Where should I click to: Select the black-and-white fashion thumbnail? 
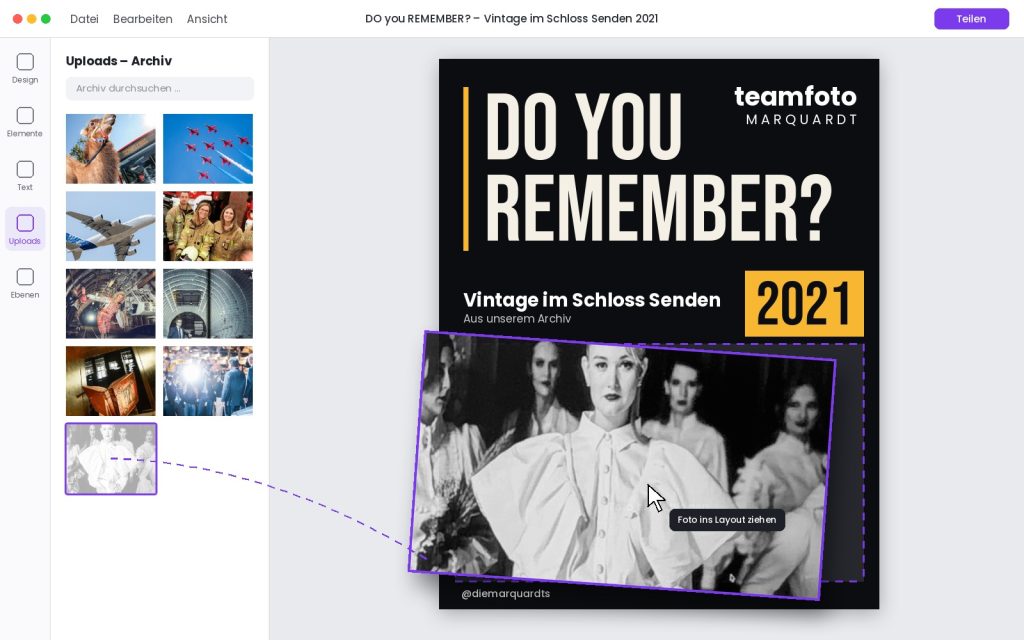(x=111, y=458)
